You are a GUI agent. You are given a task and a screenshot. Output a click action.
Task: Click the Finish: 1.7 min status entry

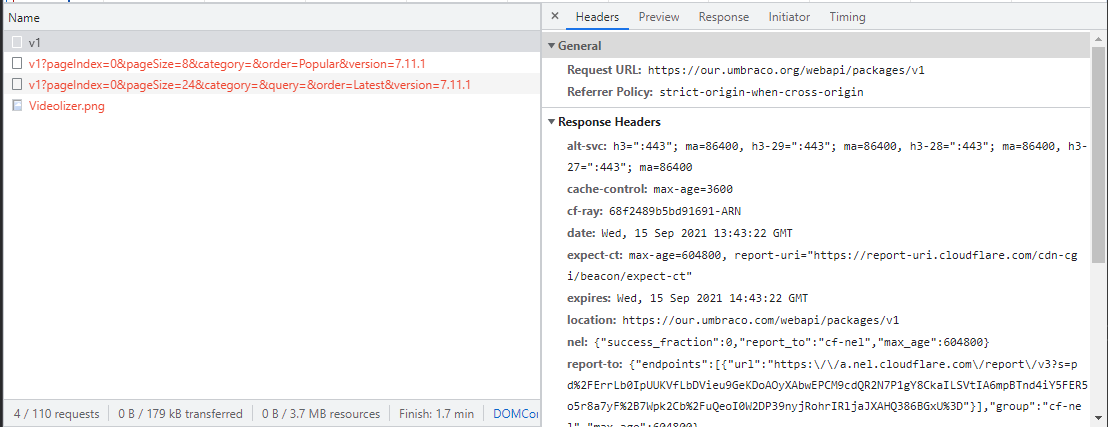tap(436, 414)
